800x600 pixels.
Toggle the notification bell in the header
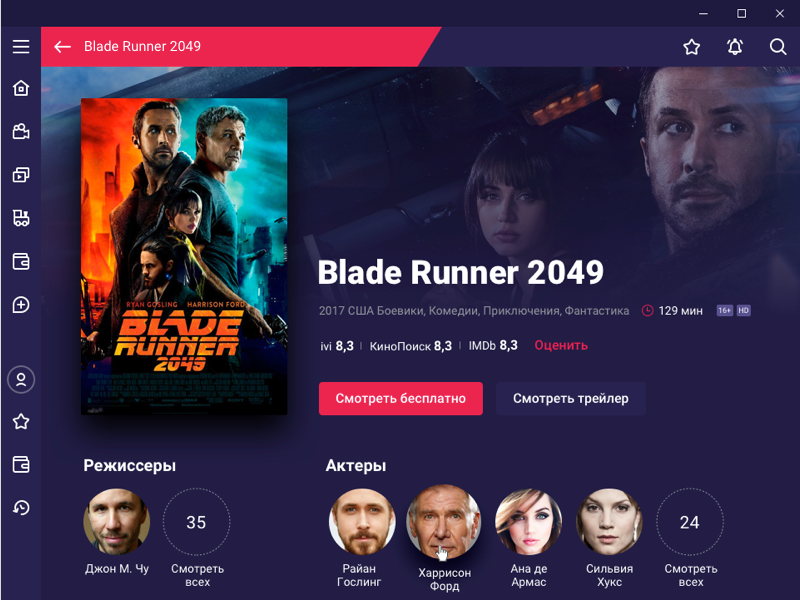(735, 47)
